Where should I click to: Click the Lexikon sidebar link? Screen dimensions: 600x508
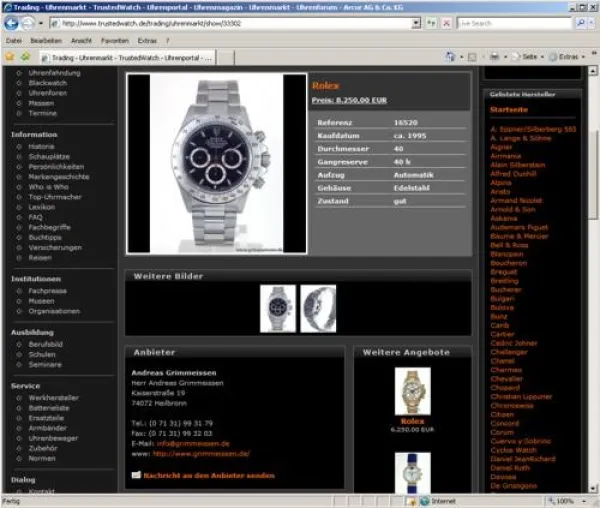click(x=42, y=207)
